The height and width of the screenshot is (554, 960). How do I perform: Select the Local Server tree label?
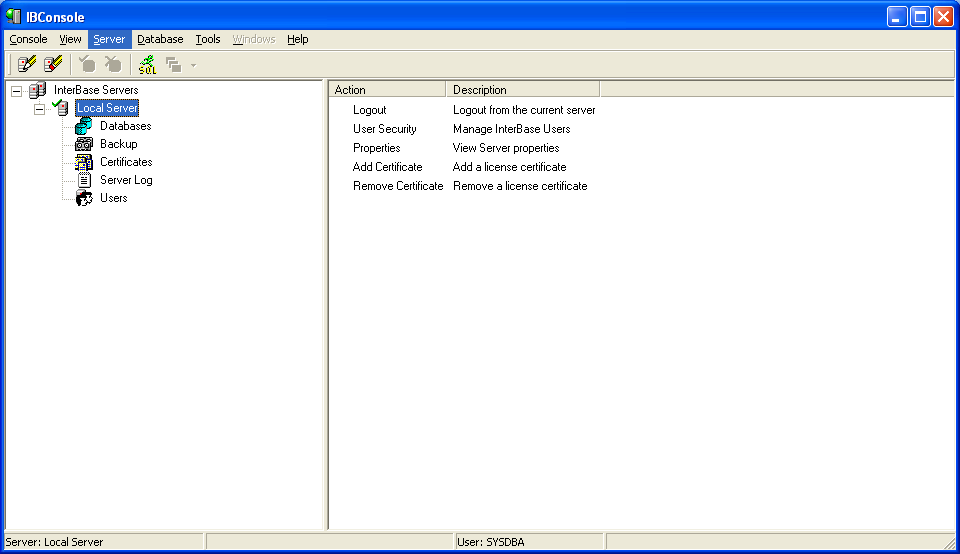click(107, 108)
